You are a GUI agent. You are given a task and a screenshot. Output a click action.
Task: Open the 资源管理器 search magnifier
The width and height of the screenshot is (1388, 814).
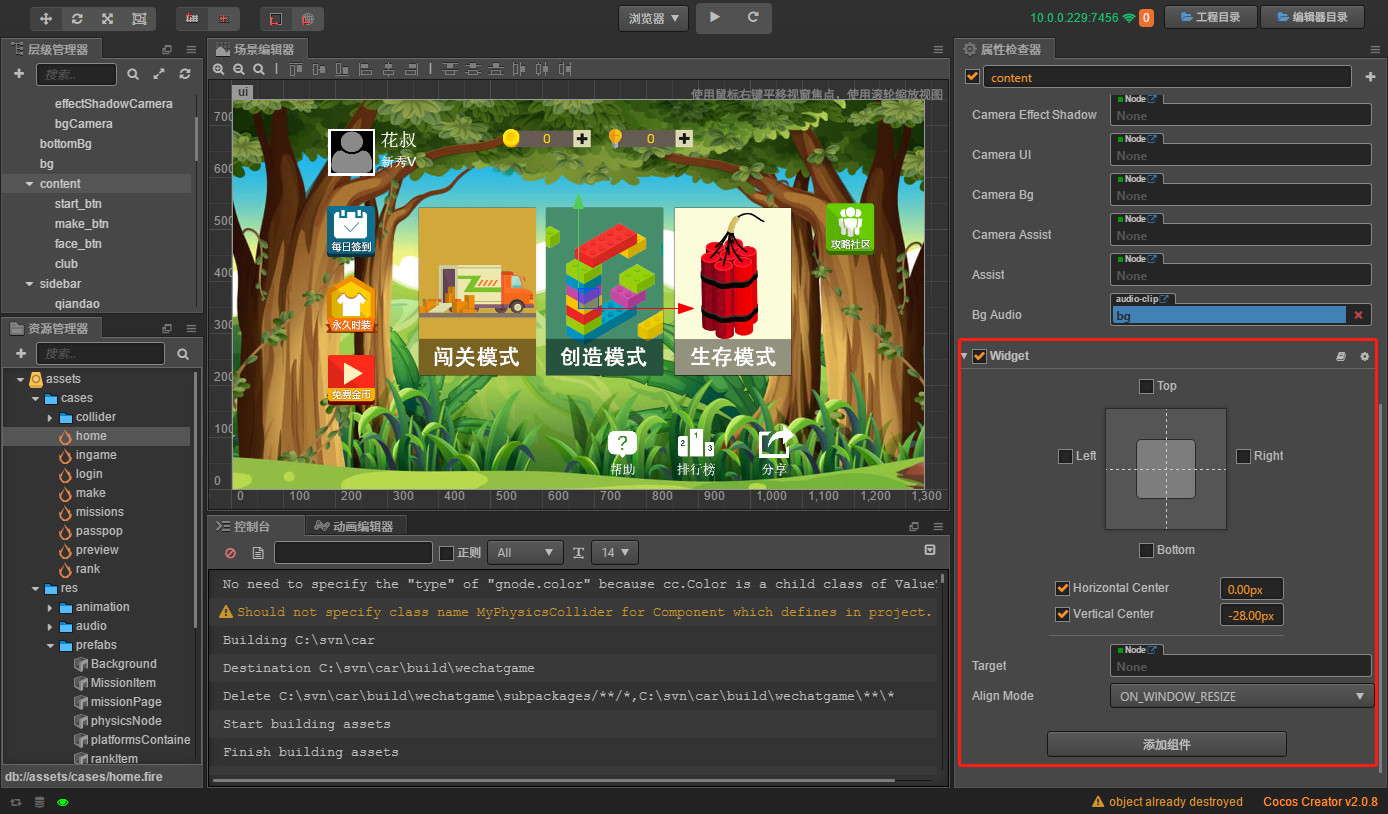tap(183, 355)
